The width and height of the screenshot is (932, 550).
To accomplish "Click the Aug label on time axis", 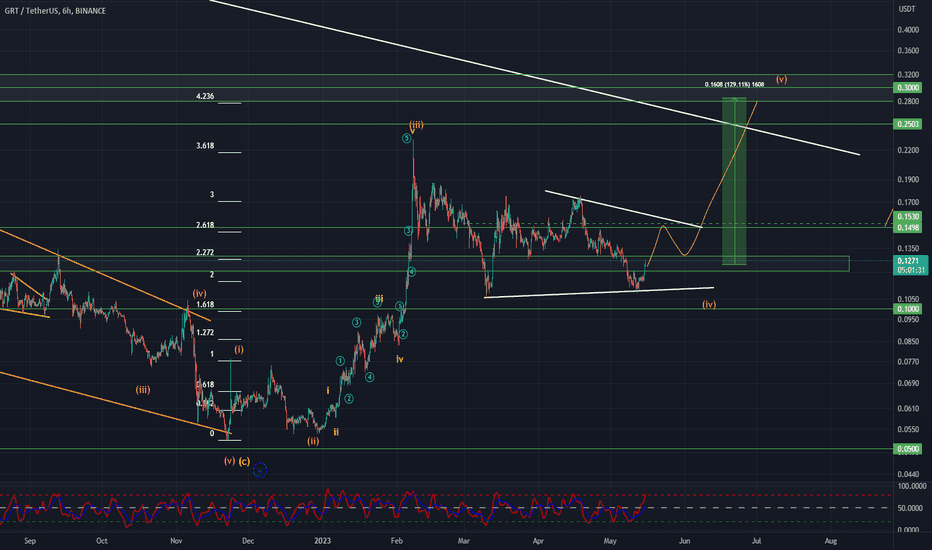I will (x=831, y=541).
